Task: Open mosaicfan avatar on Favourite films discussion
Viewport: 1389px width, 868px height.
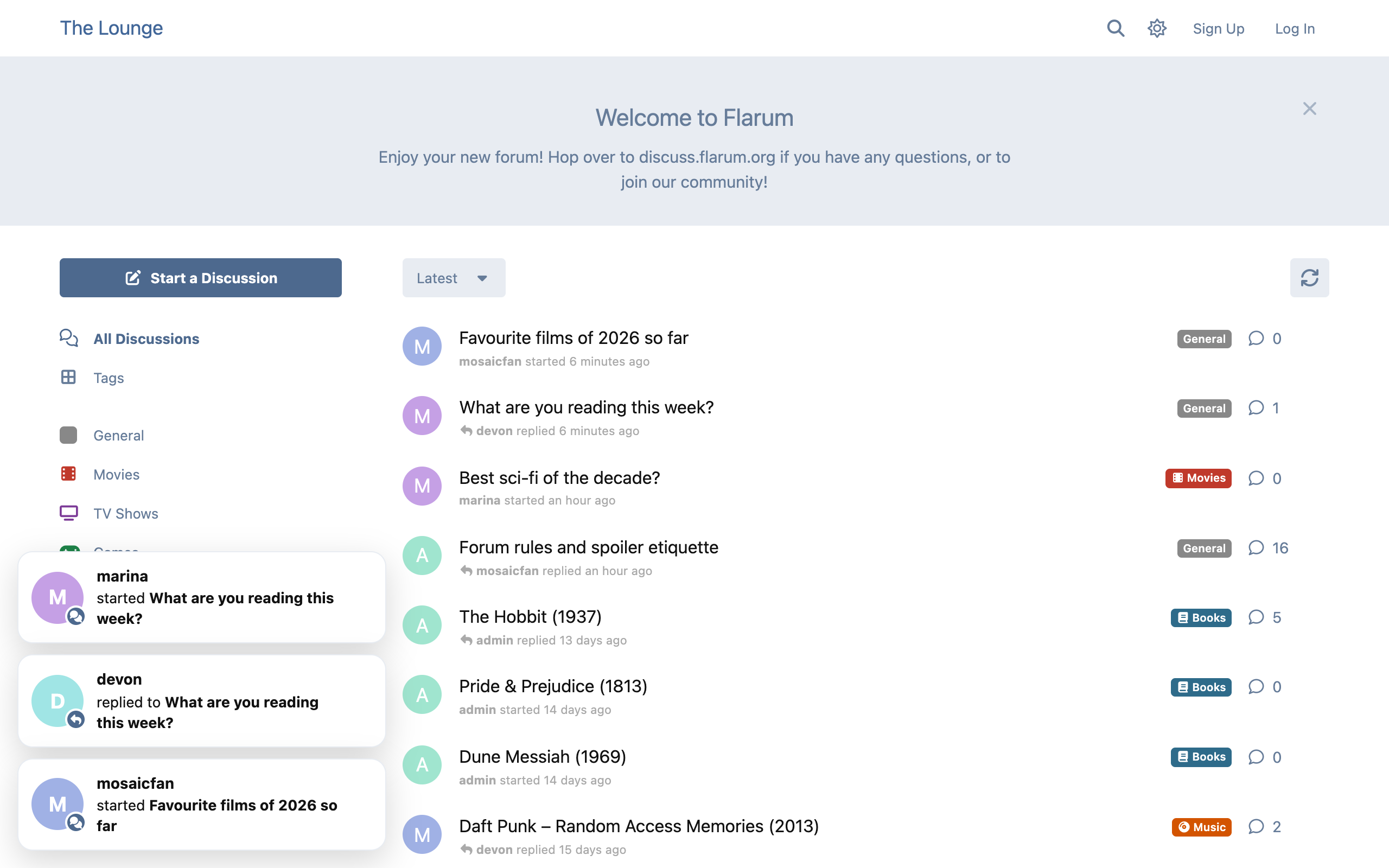Action: [422, 346]
